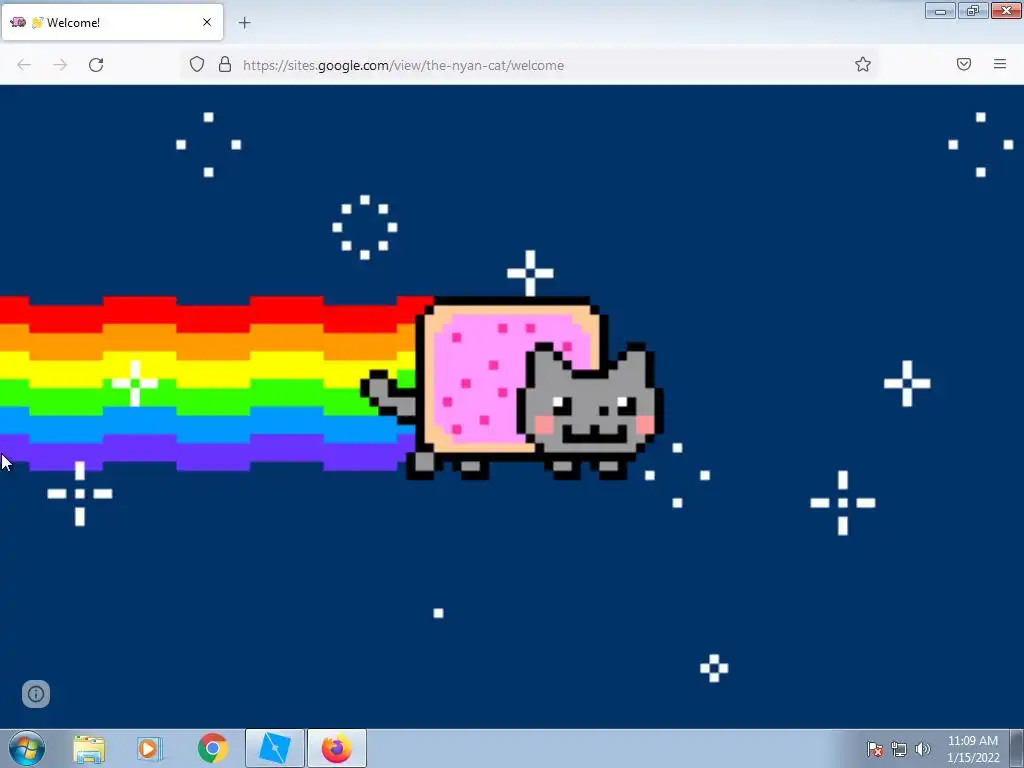Switch to the Roblox Studio taskbar app
1024x768 pixels.
(274, 748)
